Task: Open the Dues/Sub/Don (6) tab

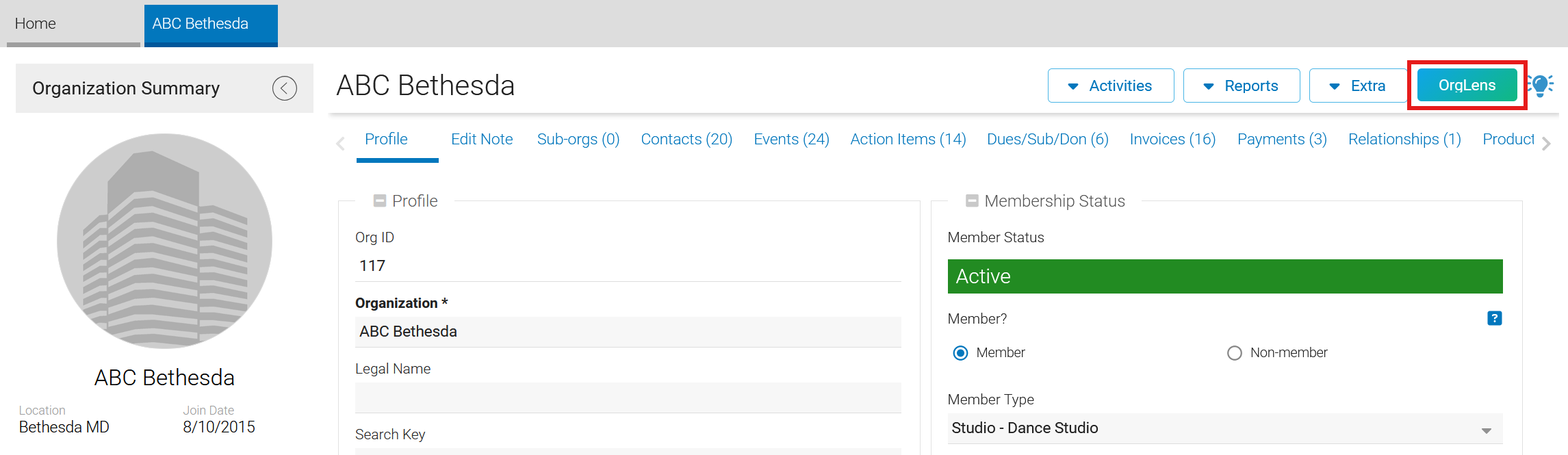Action: [1048, 140]
